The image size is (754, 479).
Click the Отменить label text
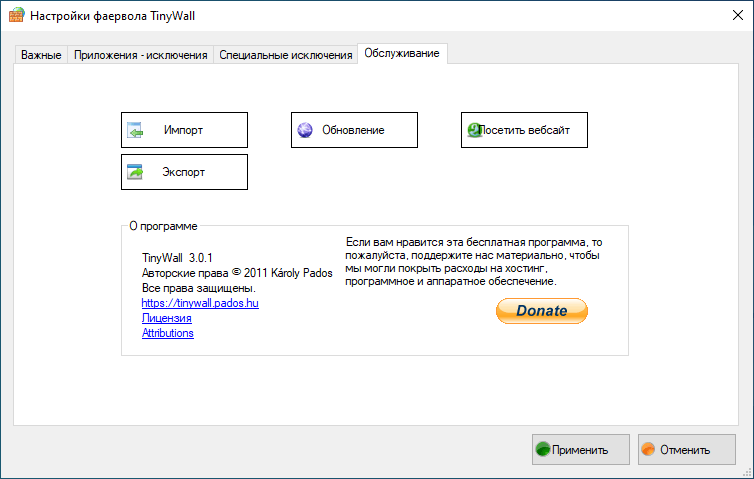tap(685, 450)
